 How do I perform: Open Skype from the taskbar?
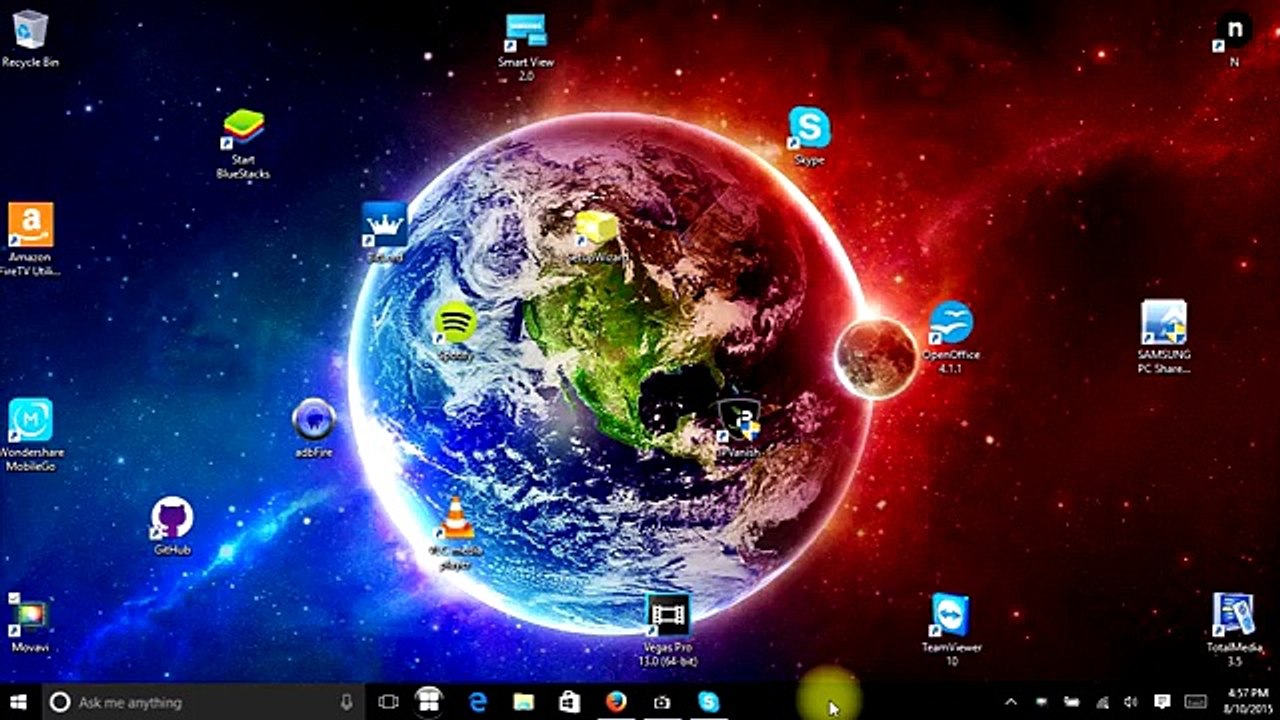[709, 702]
